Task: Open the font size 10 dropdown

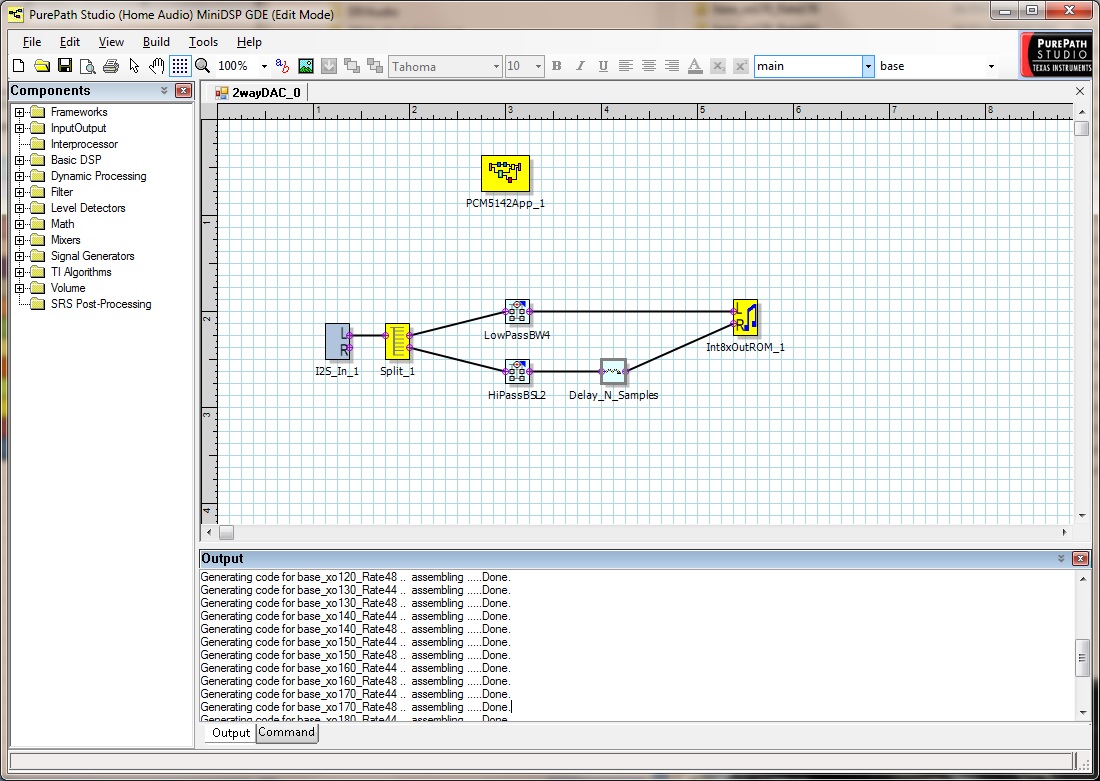Action: [x=538, y=66]
